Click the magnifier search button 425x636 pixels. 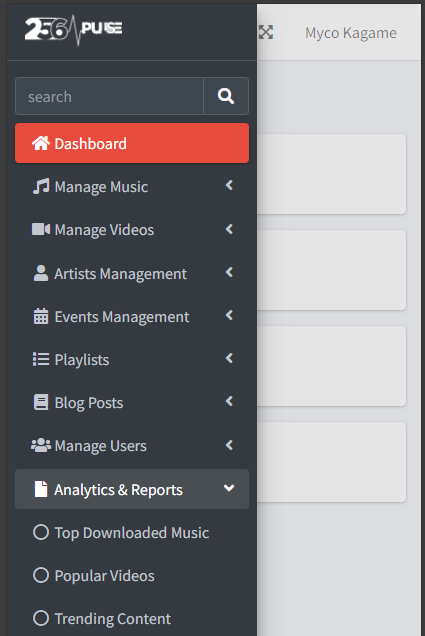tap(226, 96)
